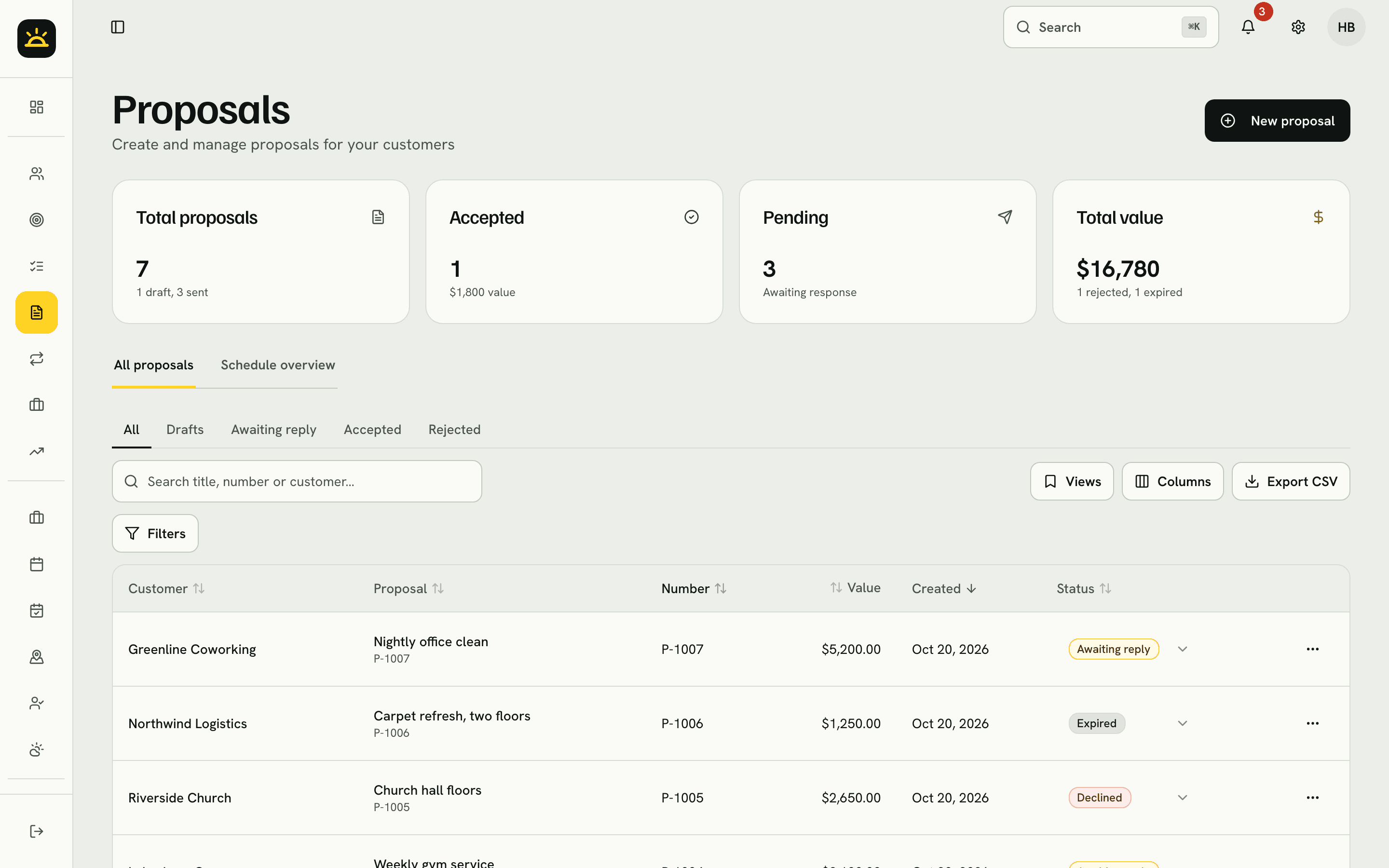Select the highlighted proposals document icon

point(36,312)
